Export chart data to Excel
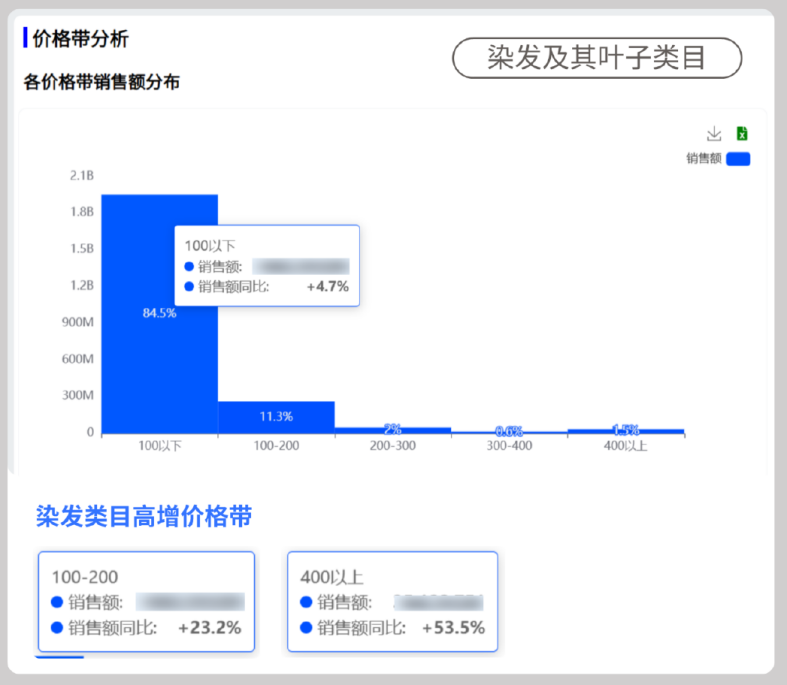Screen dimensions: 787x685 742,134
